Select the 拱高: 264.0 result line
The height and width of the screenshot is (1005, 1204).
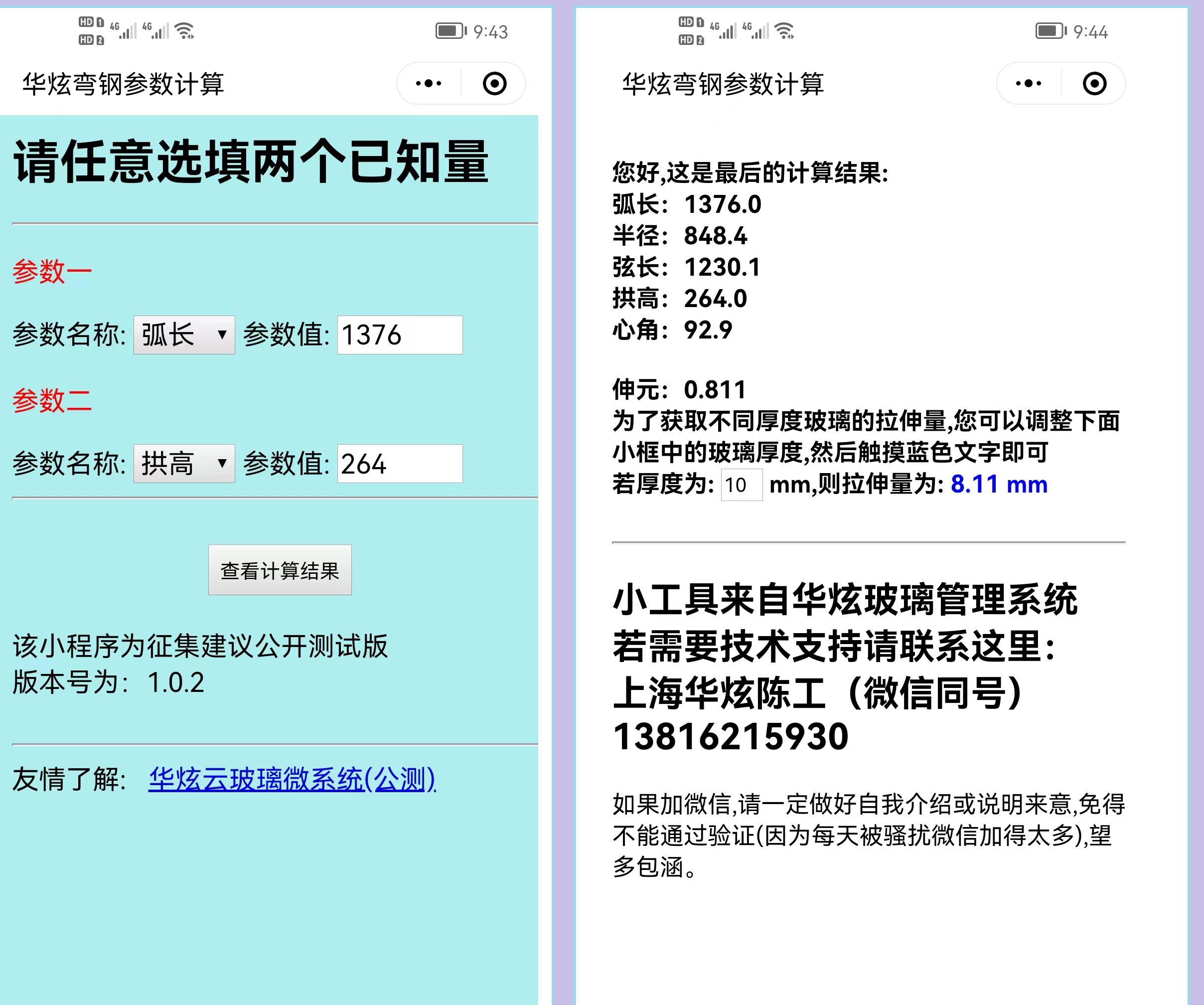(680, 298)
